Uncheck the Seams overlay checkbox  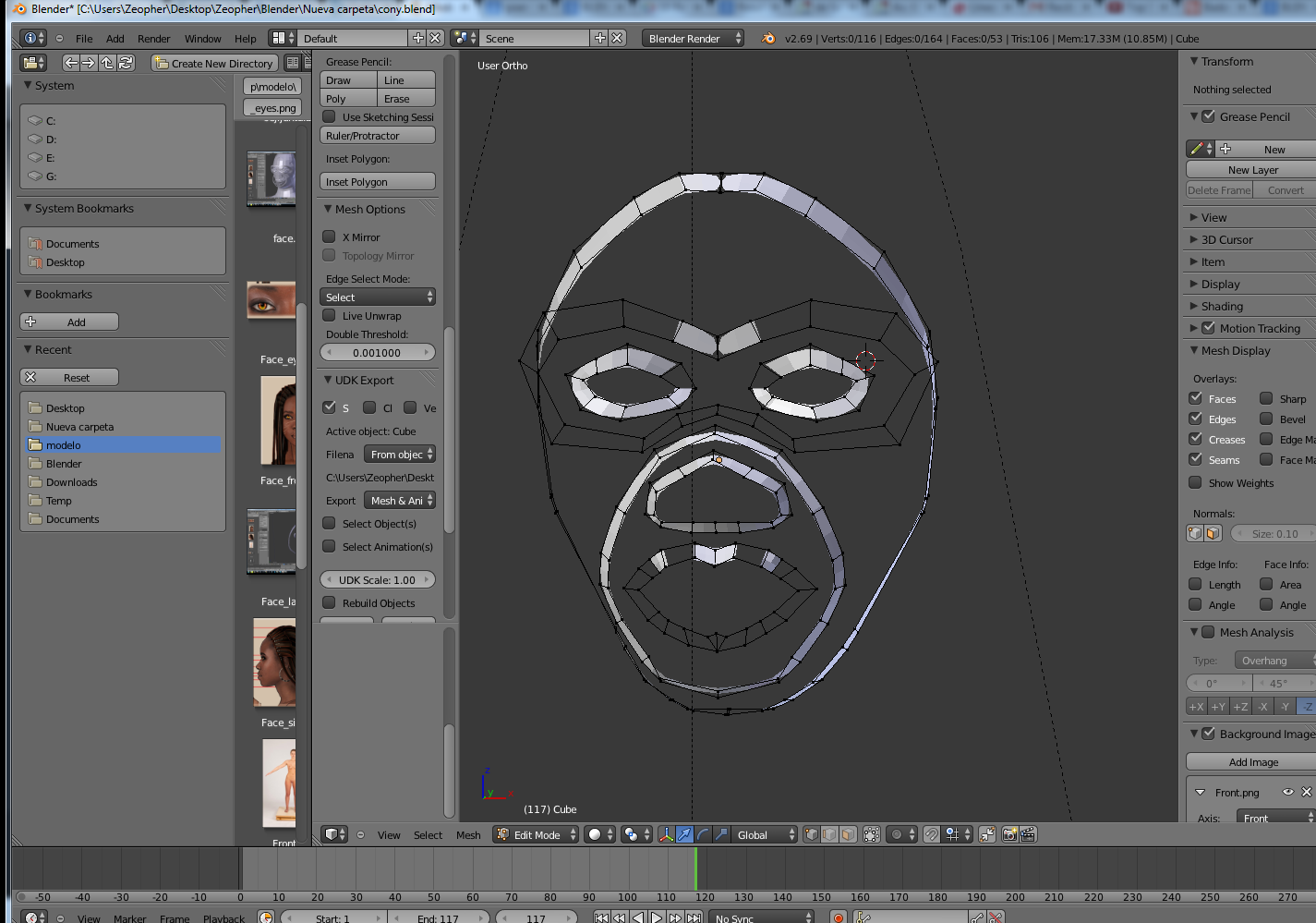1195,460
